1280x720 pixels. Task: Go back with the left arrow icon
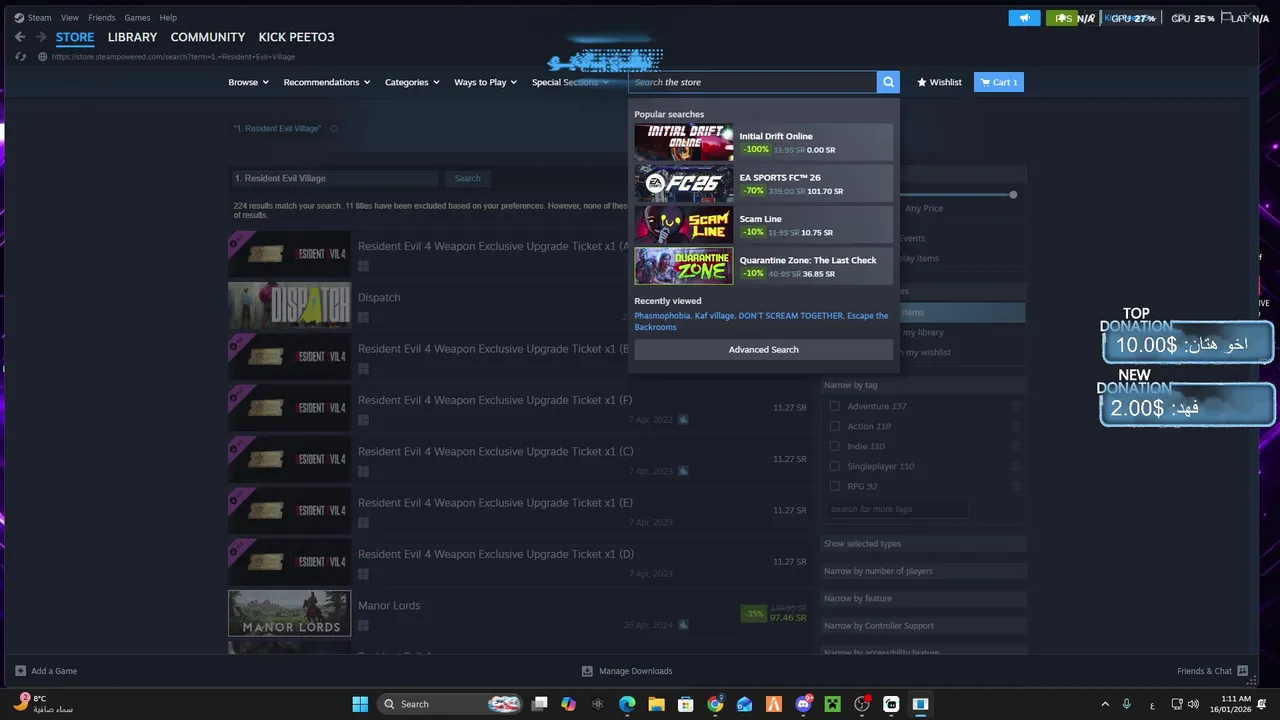[20, 37]
